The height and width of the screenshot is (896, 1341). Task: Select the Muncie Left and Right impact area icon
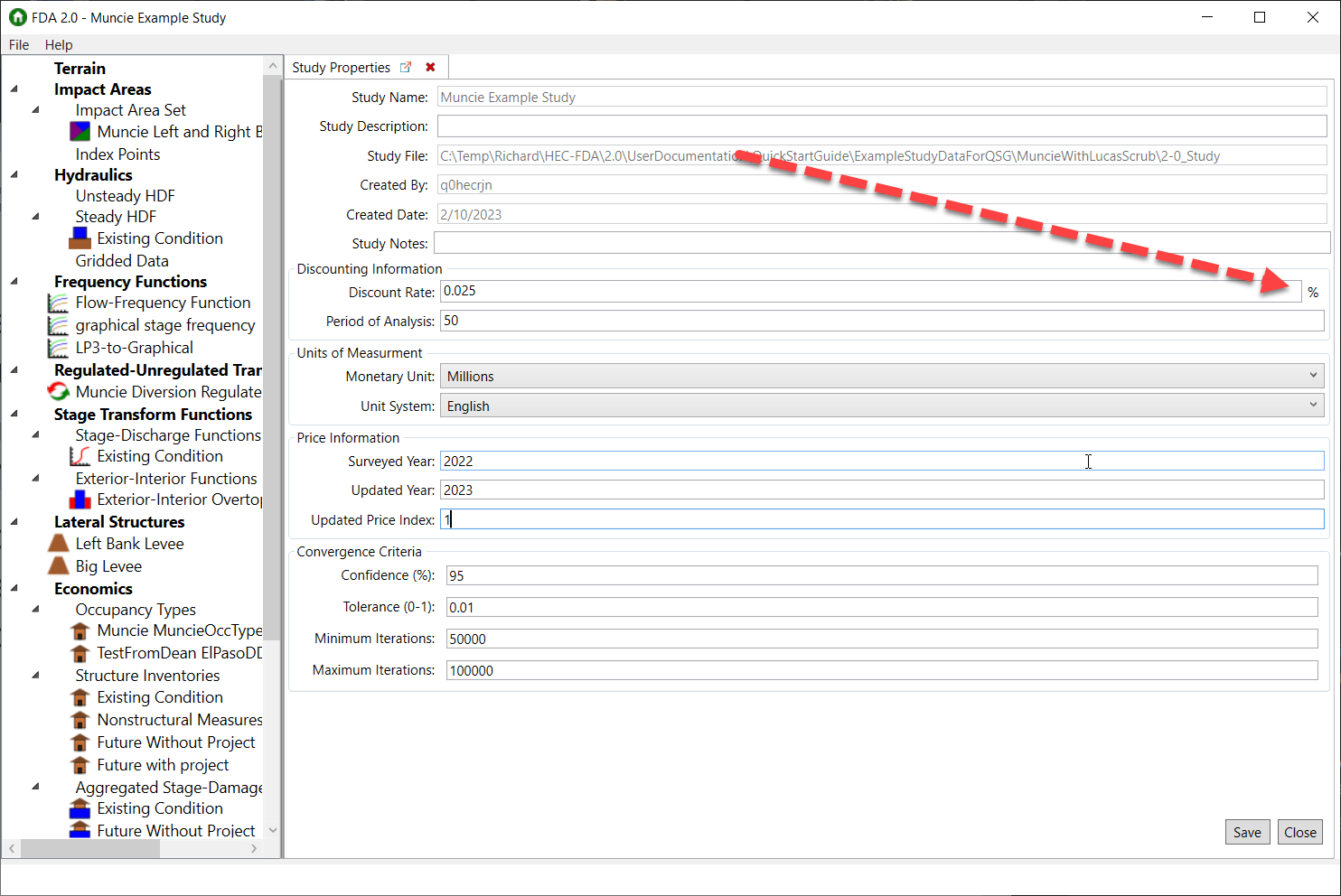(78, 130)
